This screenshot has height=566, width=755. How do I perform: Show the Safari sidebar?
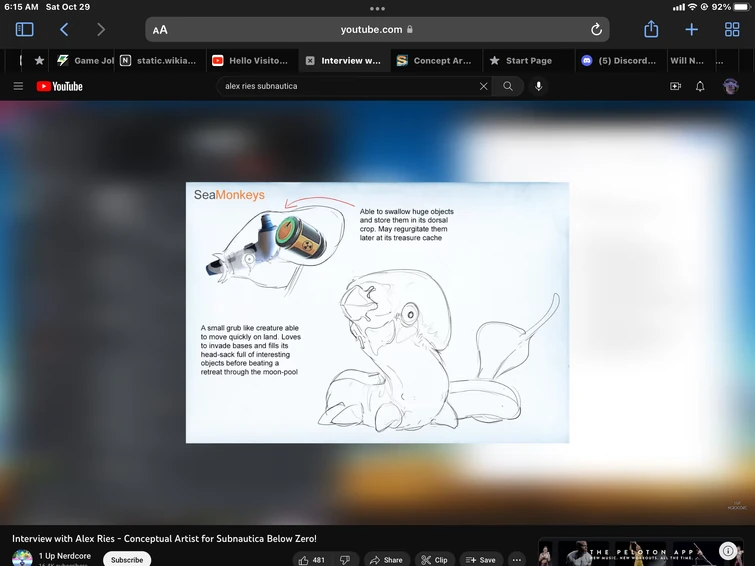point(25,29)
